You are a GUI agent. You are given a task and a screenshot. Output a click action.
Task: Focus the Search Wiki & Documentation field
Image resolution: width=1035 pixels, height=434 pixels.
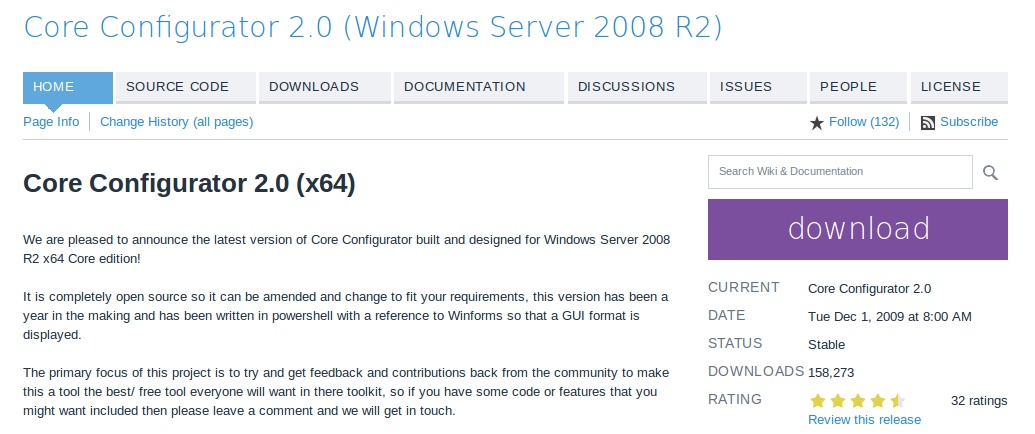tap(840, 172)
